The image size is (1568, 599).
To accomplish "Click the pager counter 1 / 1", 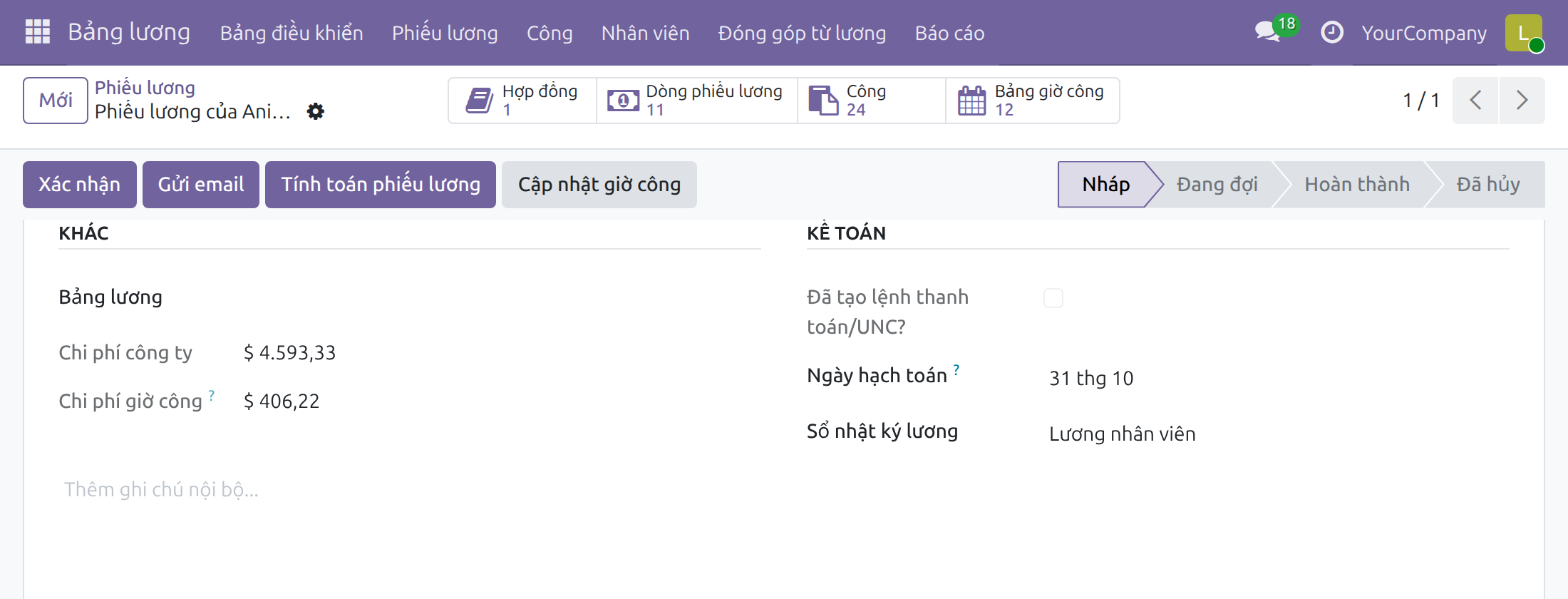I will (1420, 101).
